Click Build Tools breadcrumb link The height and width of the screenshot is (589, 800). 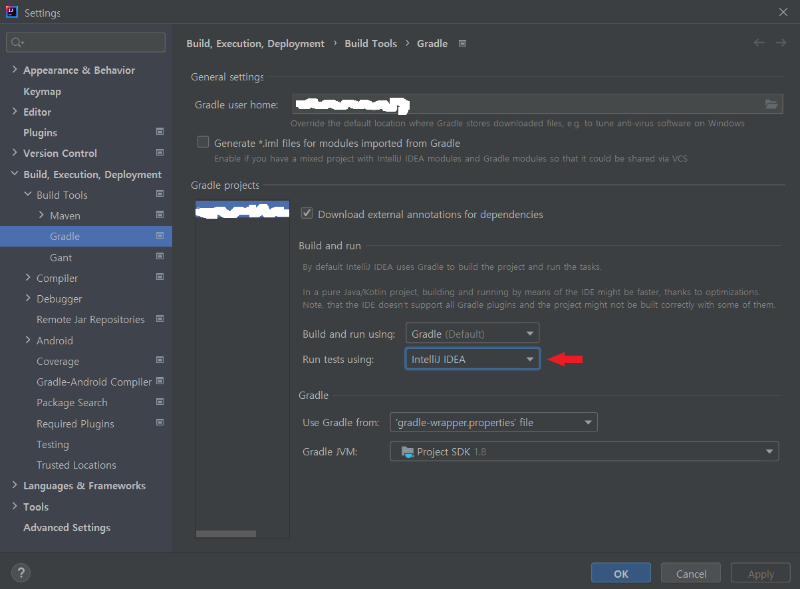[x=370, y=43]
